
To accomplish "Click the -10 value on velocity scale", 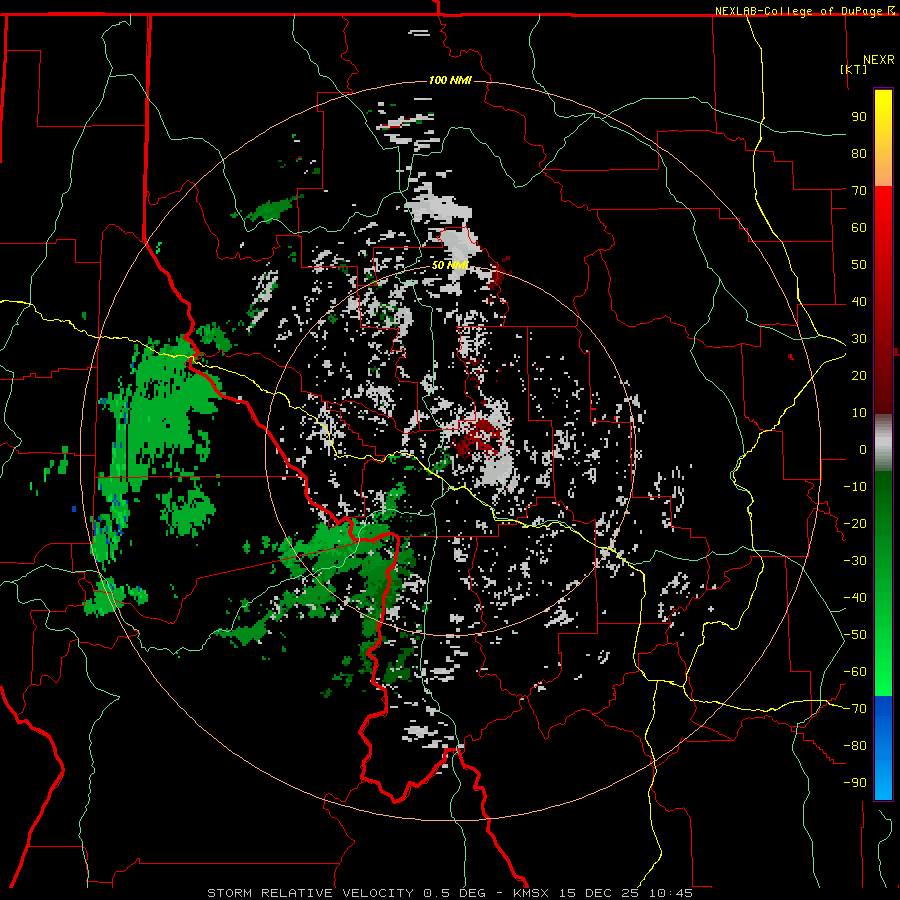I will point(855,487).
